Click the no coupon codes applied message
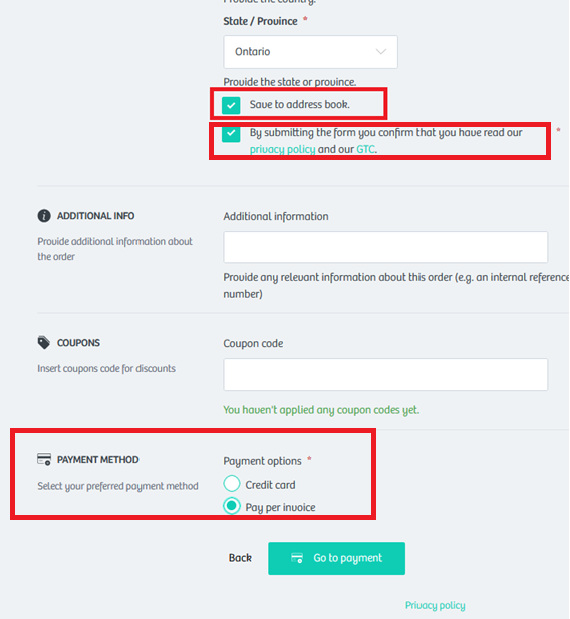 pyautogui.click(x=321, y=410)
